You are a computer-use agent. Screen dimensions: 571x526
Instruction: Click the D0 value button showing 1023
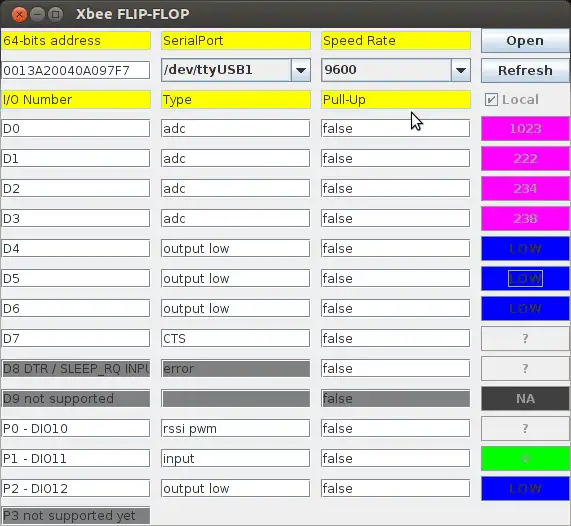525,129
